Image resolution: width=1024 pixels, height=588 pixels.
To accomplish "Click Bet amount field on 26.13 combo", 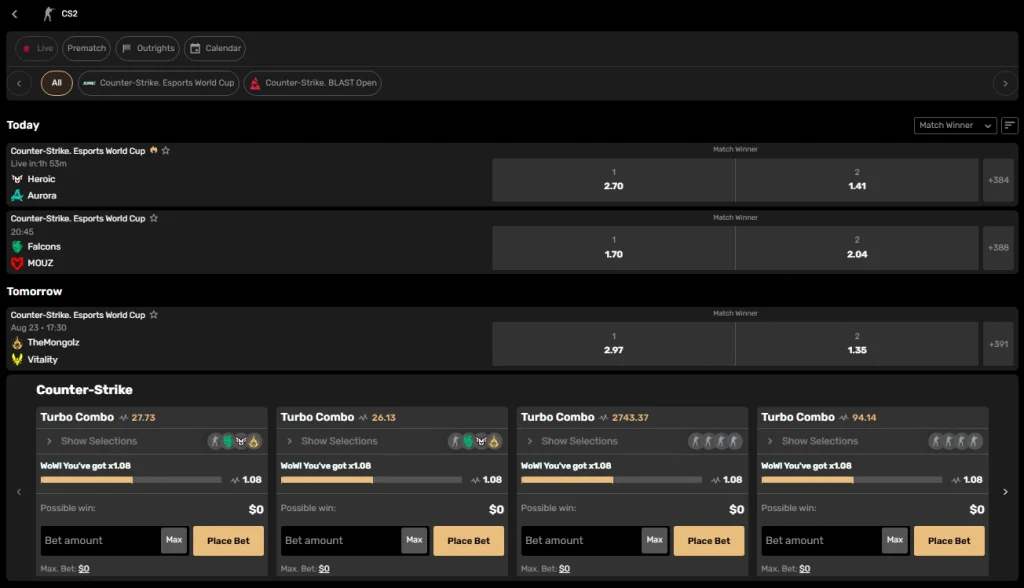I will click(341, 541).
